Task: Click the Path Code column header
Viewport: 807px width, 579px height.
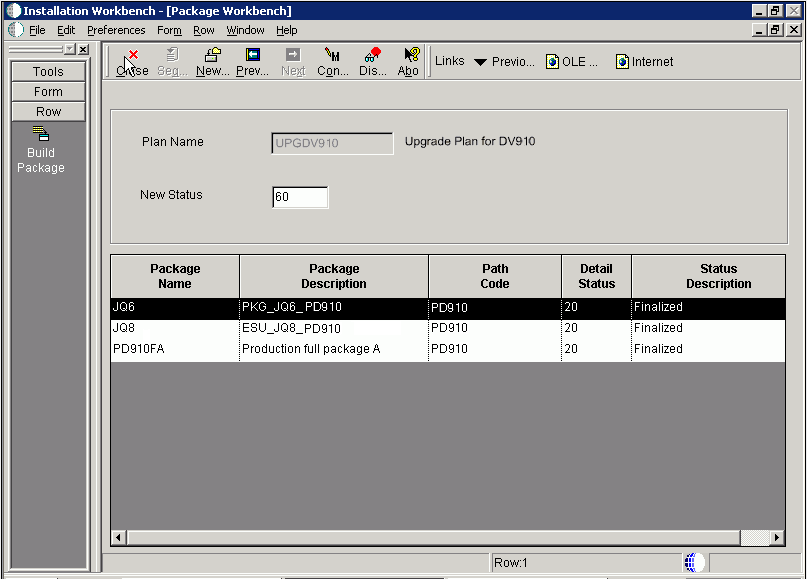Action: pos(495,276)
